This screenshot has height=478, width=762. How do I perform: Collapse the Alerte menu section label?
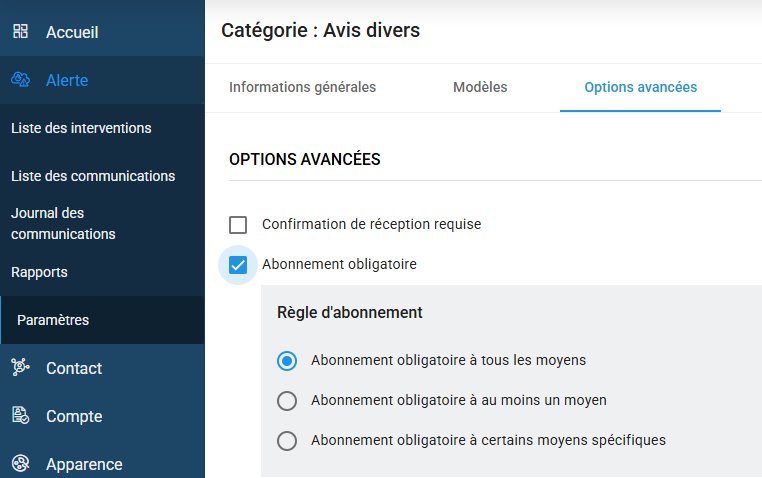pos(67,80)
